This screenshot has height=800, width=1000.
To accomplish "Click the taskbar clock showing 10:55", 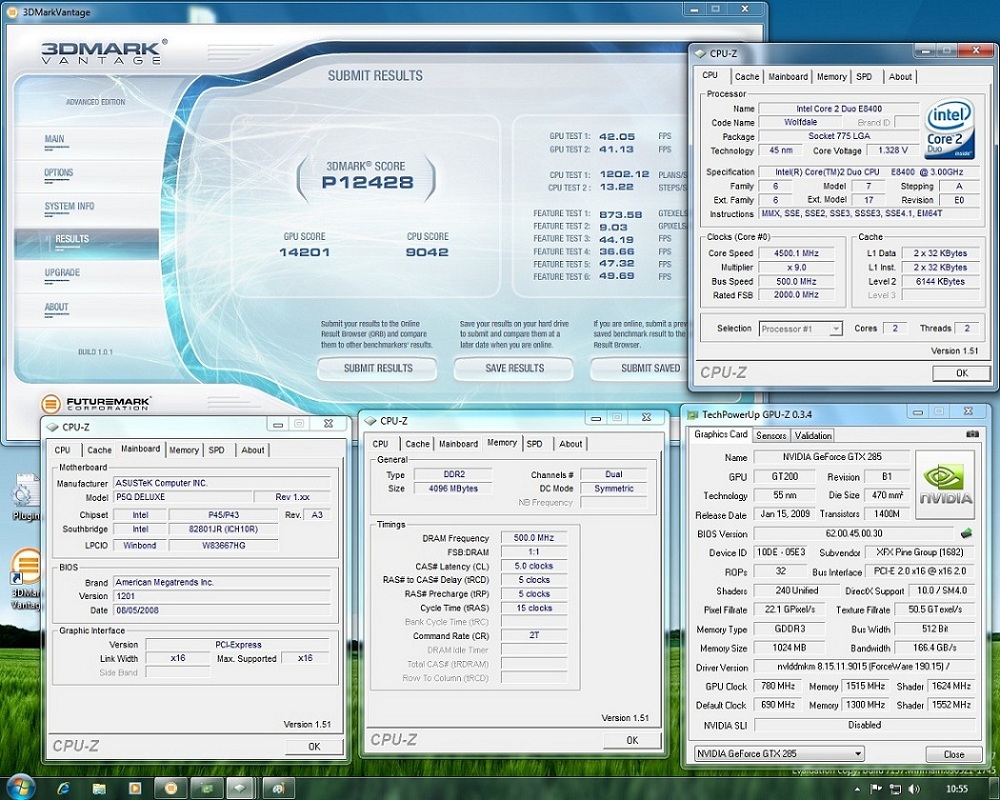I will tap(957, 789).
